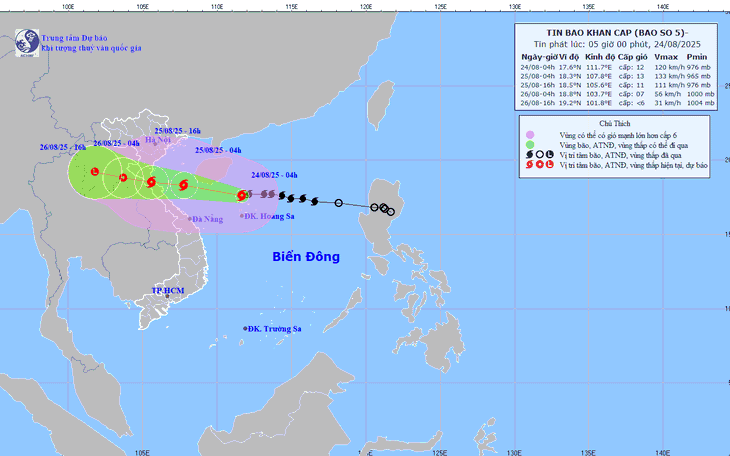Click the 'Kinh độ' column header
The width and height of the screenshot is (730, 456).
coord(600,57)
